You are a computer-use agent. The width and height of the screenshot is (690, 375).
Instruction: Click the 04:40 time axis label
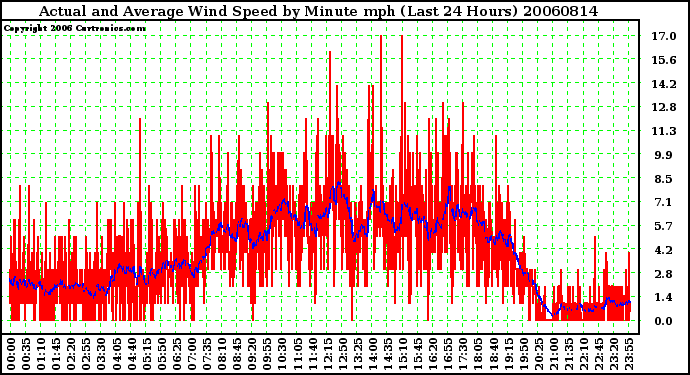pos(131,354)
